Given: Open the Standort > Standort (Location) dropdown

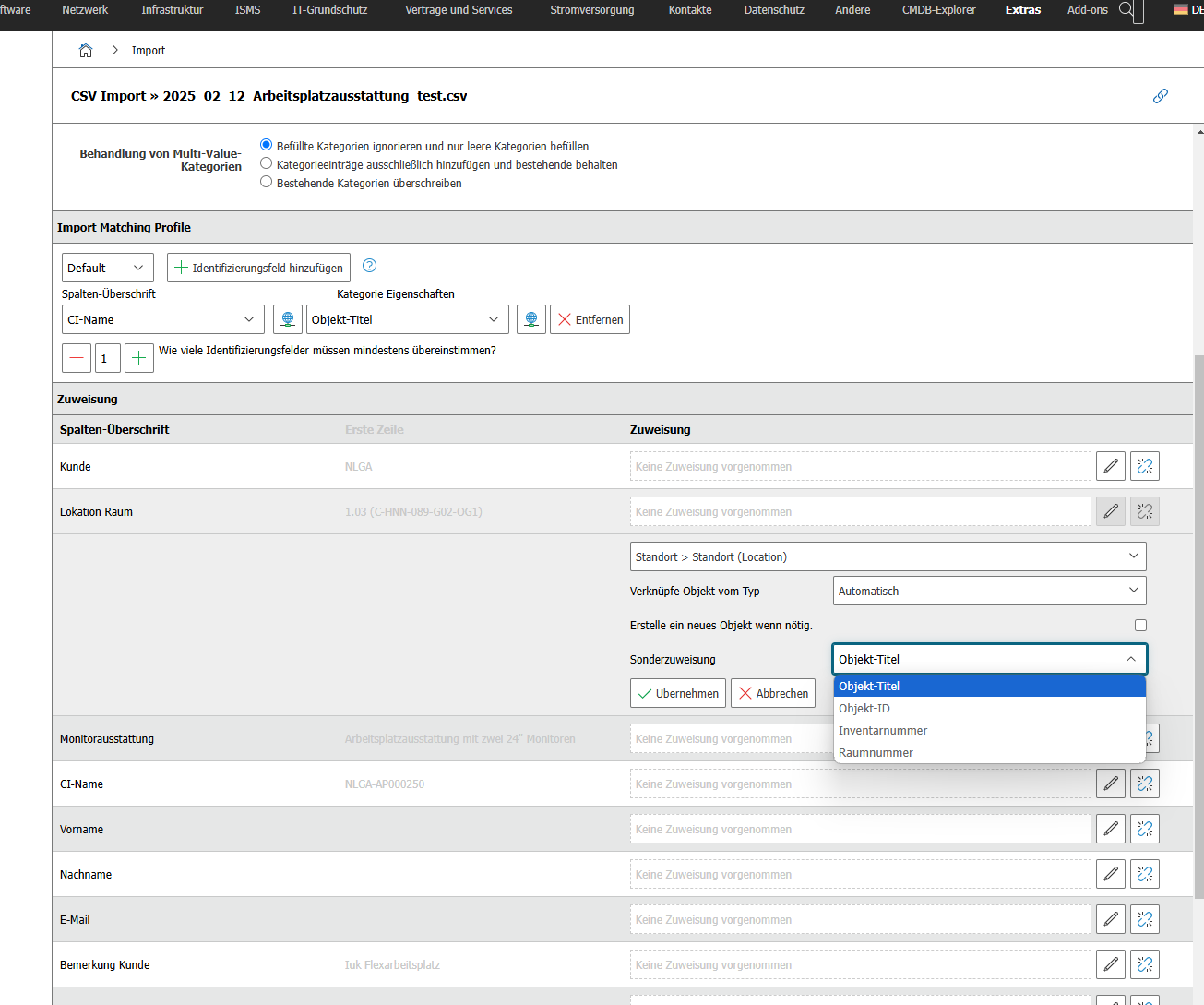Looking at the screenshot, I should 888,556.
